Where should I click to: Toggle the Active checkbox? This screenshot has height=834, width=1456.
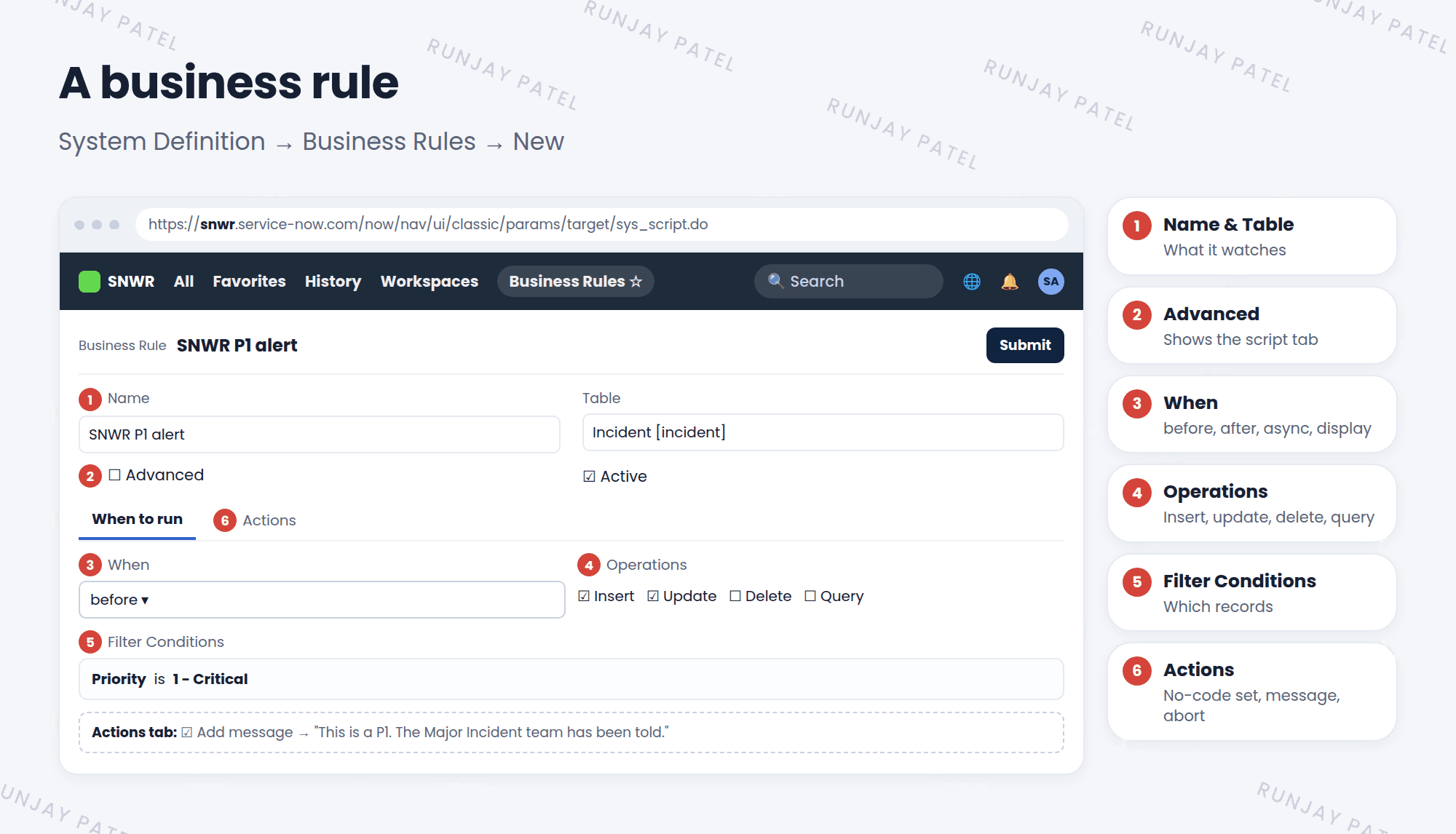[x=589, y=476]
